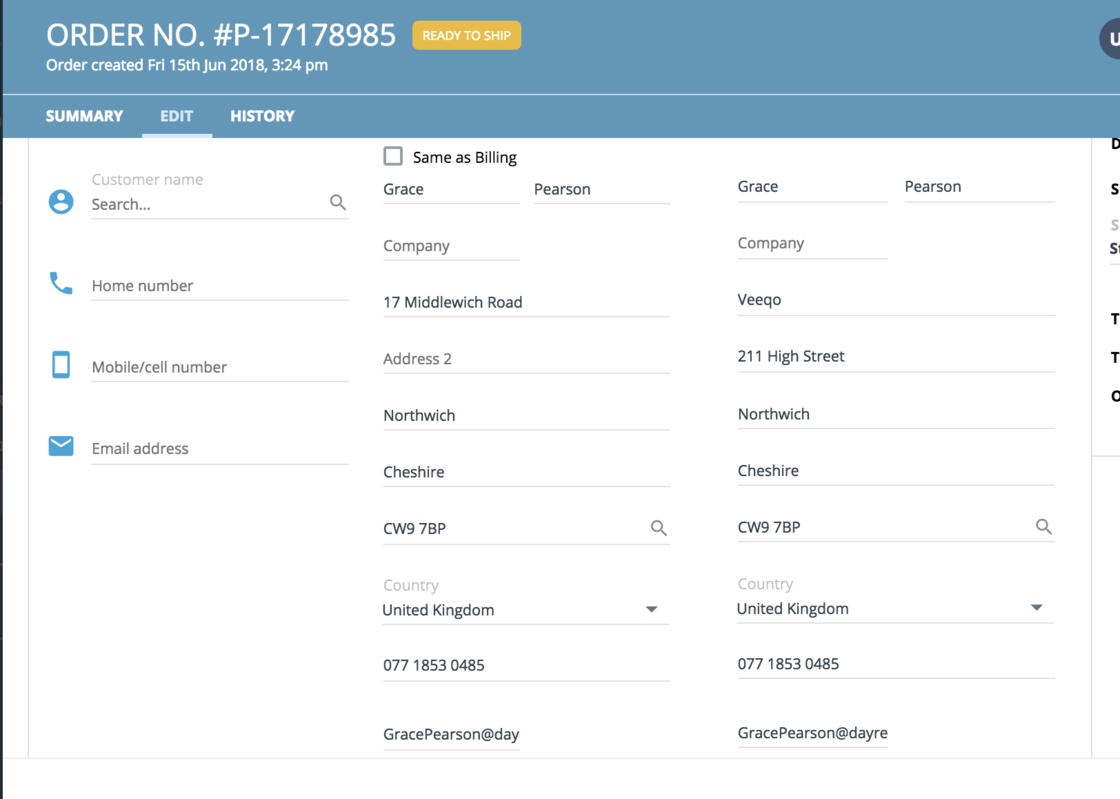This screenshot has width=1120, height=799.
Task: Click the READY TO SHIP status badge
Action: click(466, 35)
